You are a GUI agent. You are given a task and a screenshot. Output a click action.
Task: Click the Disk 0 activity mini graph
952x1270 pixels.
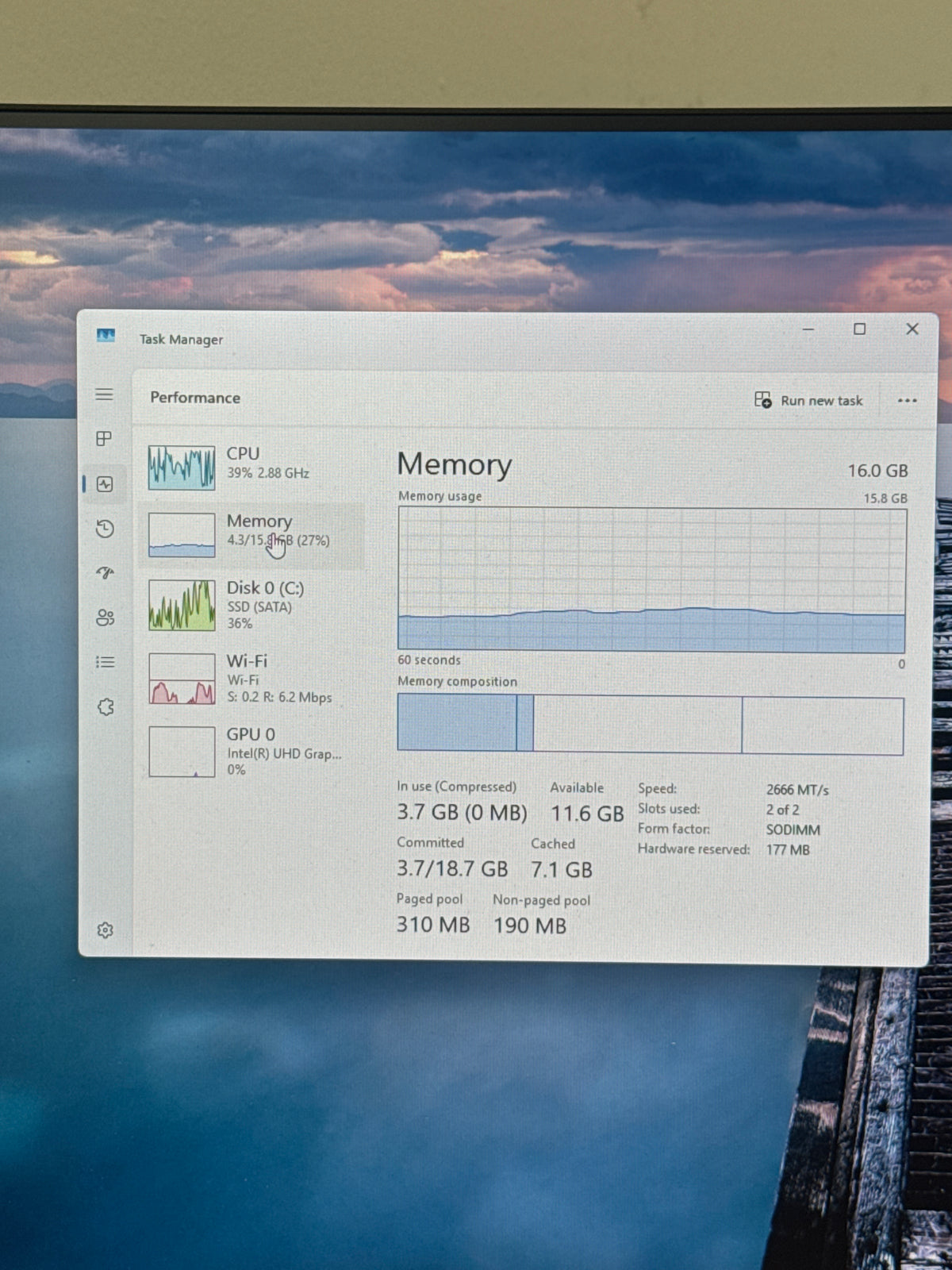click(x=182, y=605)
